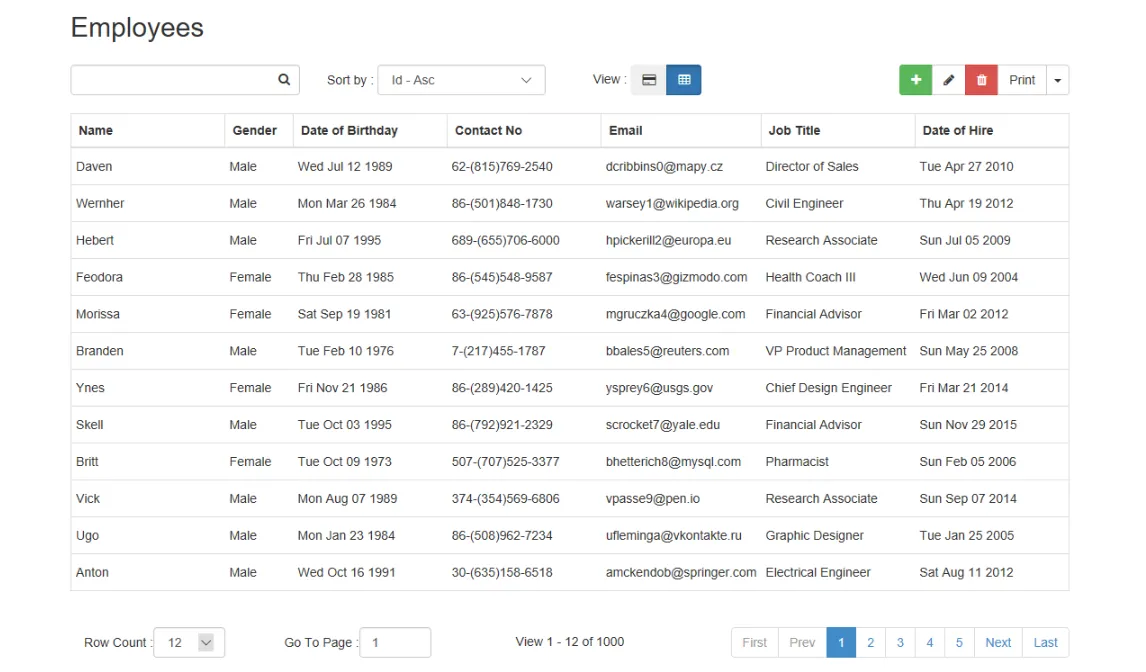
Task: Go to the Last page
Action: (x=1045, y=642)
